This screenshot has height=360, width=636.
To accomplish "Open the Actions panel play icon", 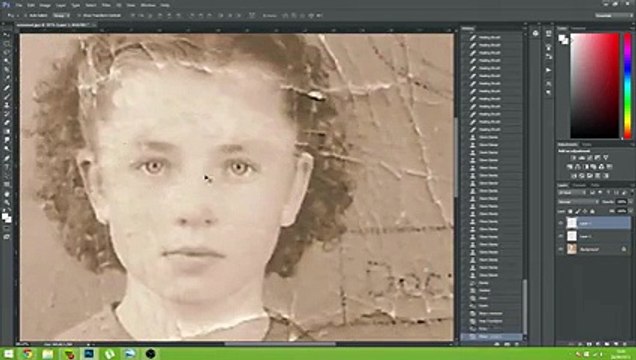I will (x=548, y=70).
